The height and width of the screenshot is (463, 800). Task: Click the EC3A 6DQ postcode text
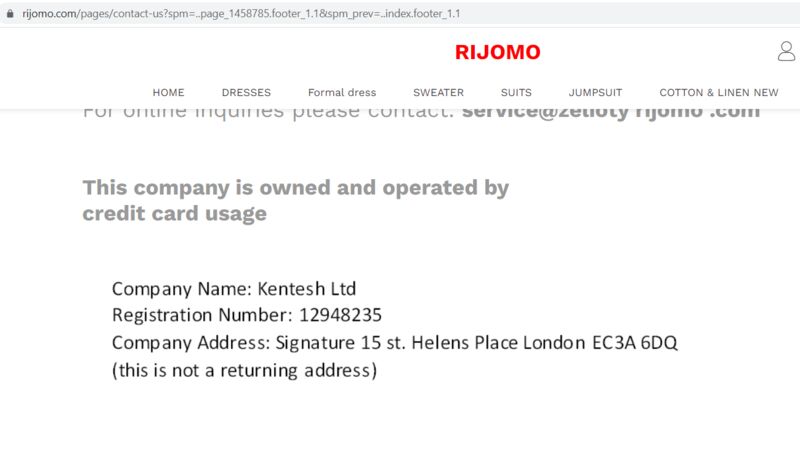(x=635, y=343)
